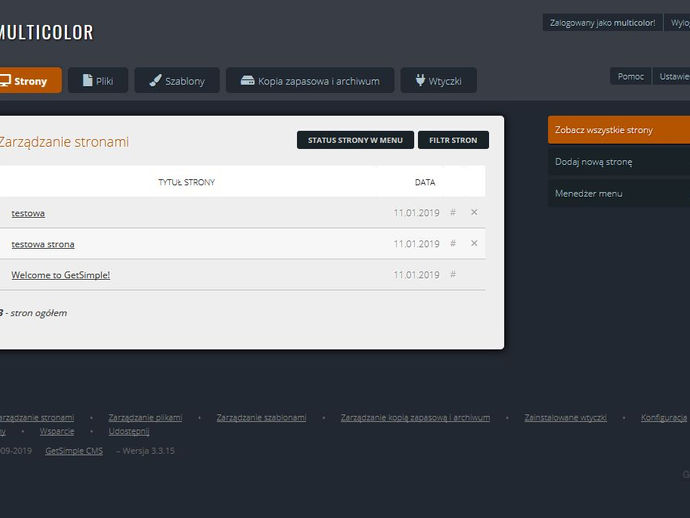Image resolution: width=690 pixels, height=518 pixels.
Task: Click the brush icon on Szablony tab
Action: 155,80
